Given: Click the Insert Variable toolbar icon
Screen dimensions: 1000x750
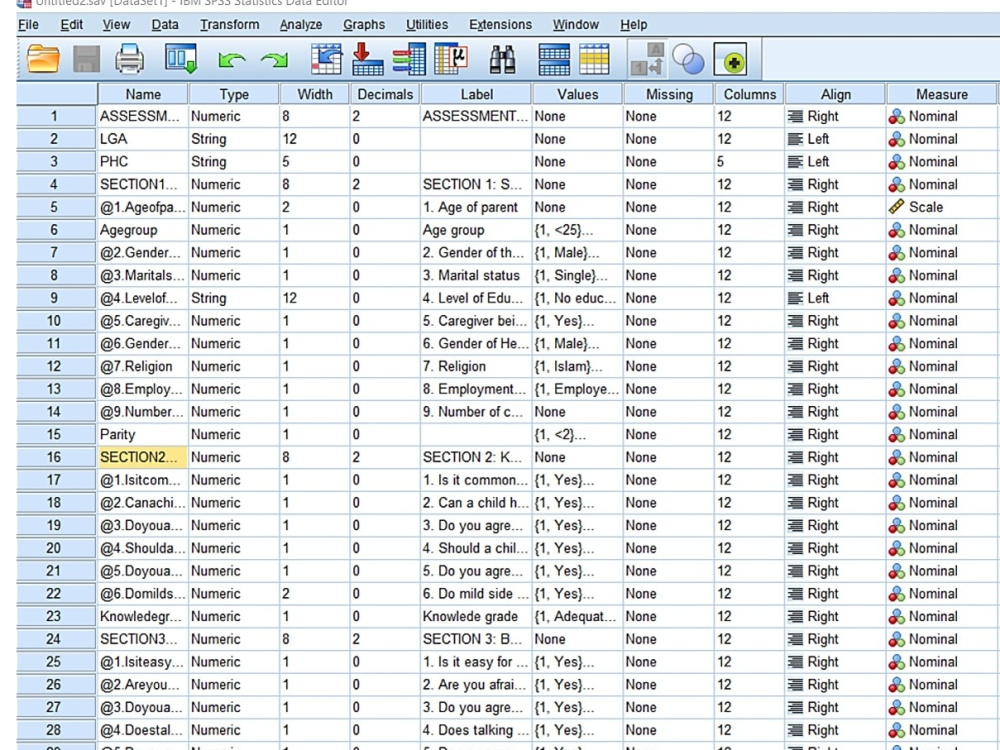Looking at the screenshot, I should click(x=594, y=59).
